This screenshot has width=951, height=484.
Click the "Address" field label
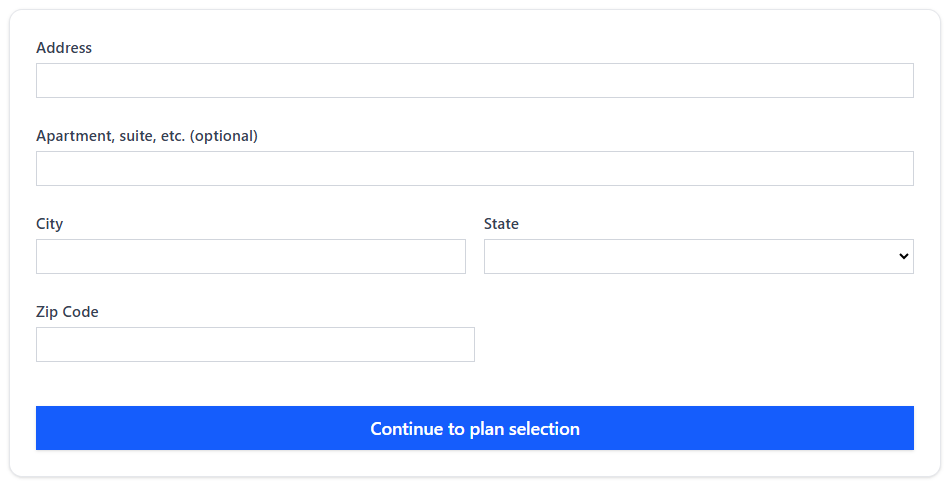64,48
